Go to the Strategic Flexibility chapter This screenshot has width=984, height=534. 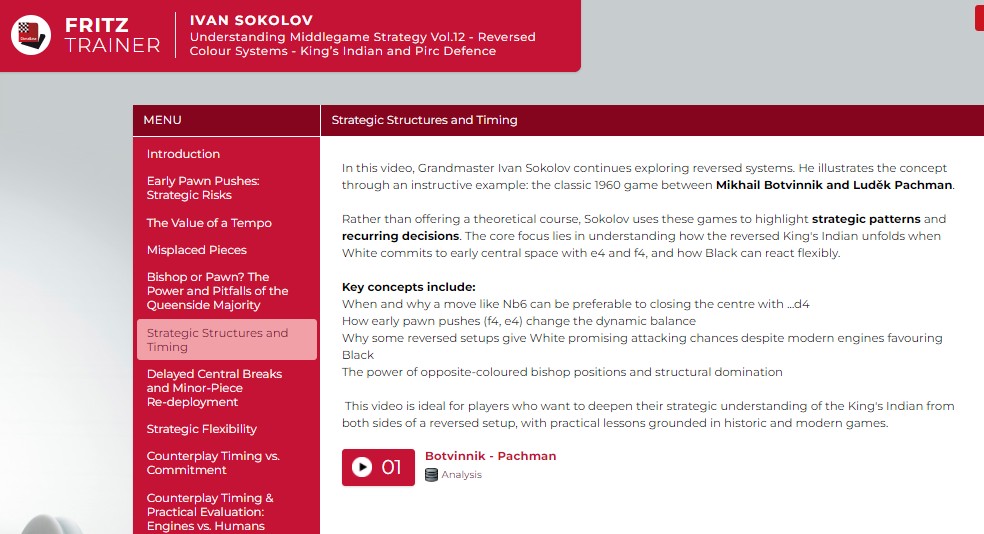(201, 429)
